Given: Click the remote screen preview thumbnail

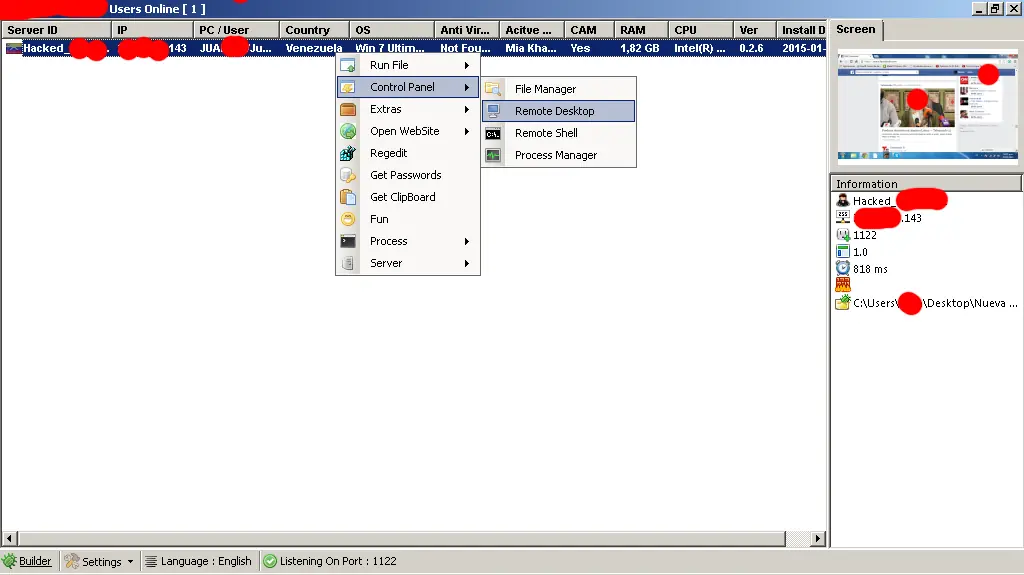Looking at the screenshot, I should click(927, 108).
